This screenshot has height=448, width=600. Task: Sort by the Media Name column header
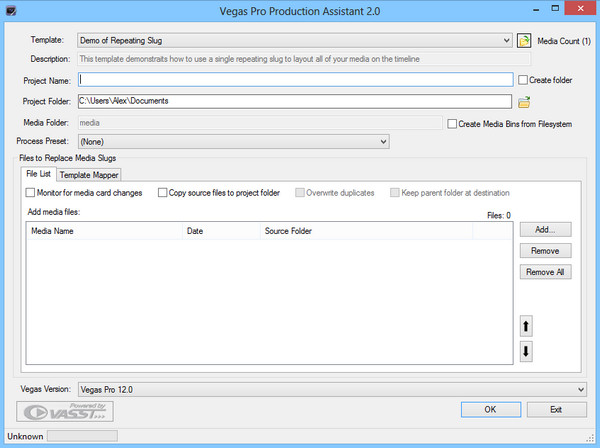tap(103, 231)
